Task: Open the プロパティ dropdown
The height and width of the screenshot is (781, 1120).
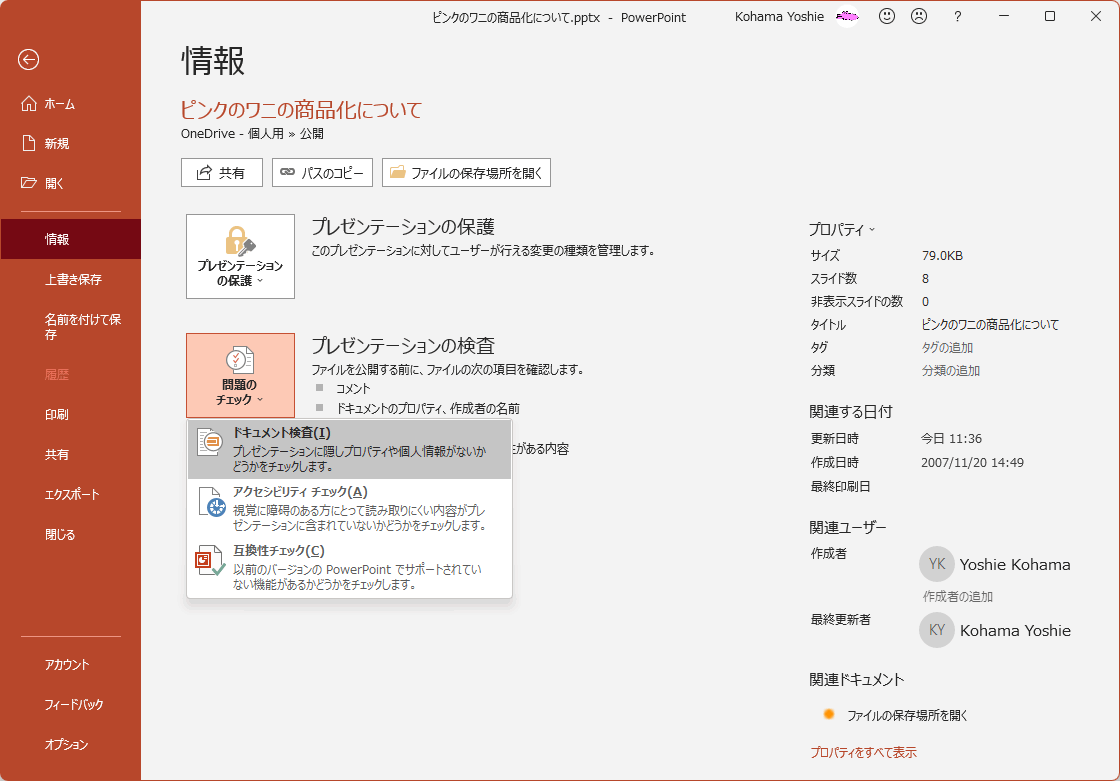Action: point(842,228)
